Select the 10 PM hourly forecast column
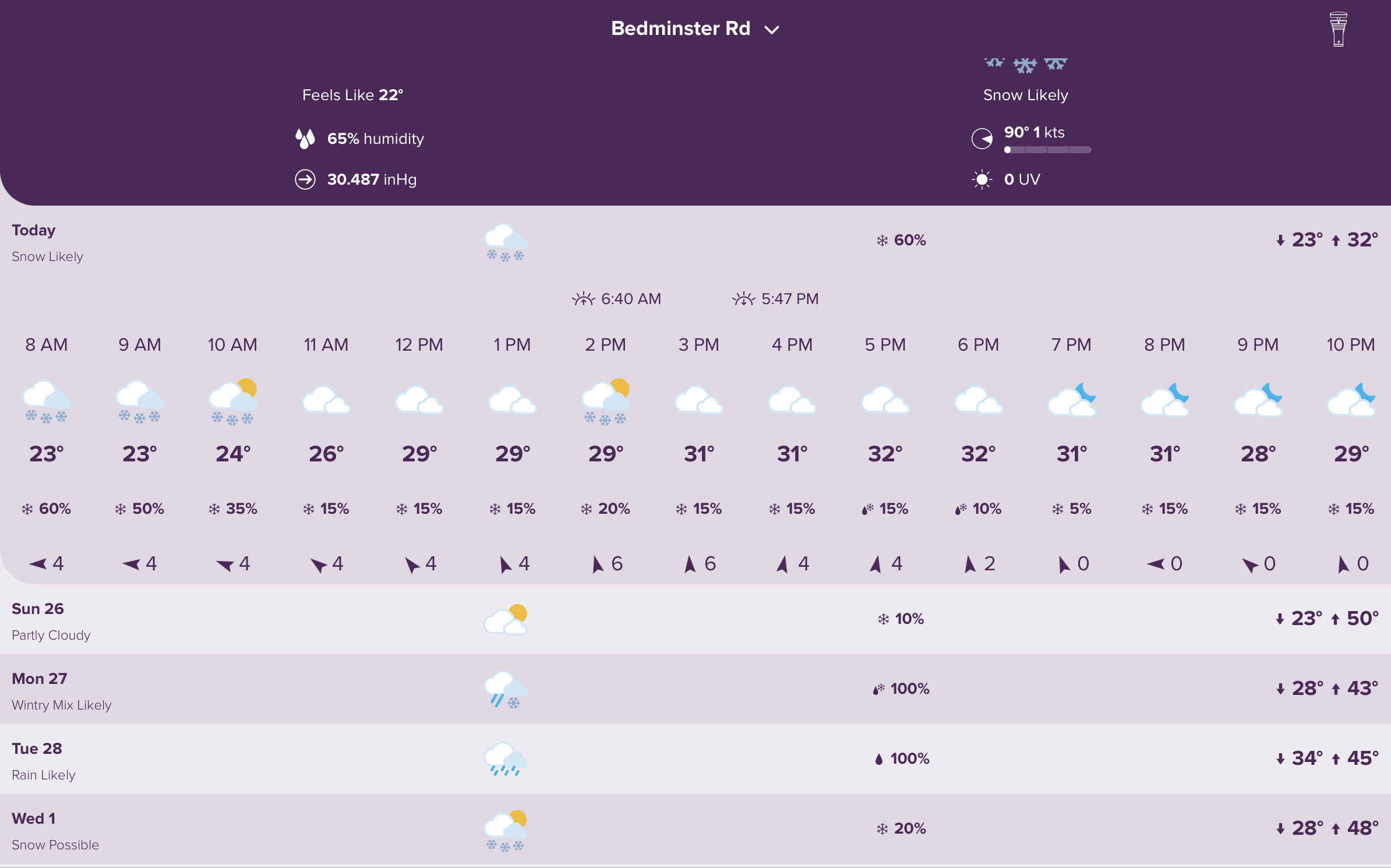The width and height of the screenshot is (1391, 868). [1351, 453]
